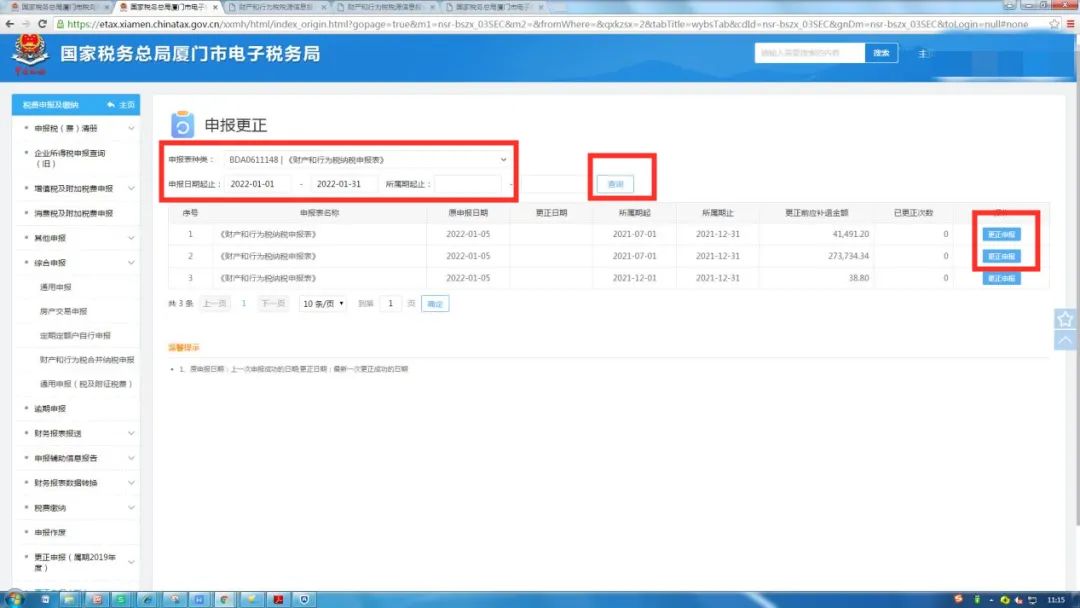Viewport: 1080px width, 608px height.
Task: Reload the page with the refresh icon
Action: coord(43,23)
